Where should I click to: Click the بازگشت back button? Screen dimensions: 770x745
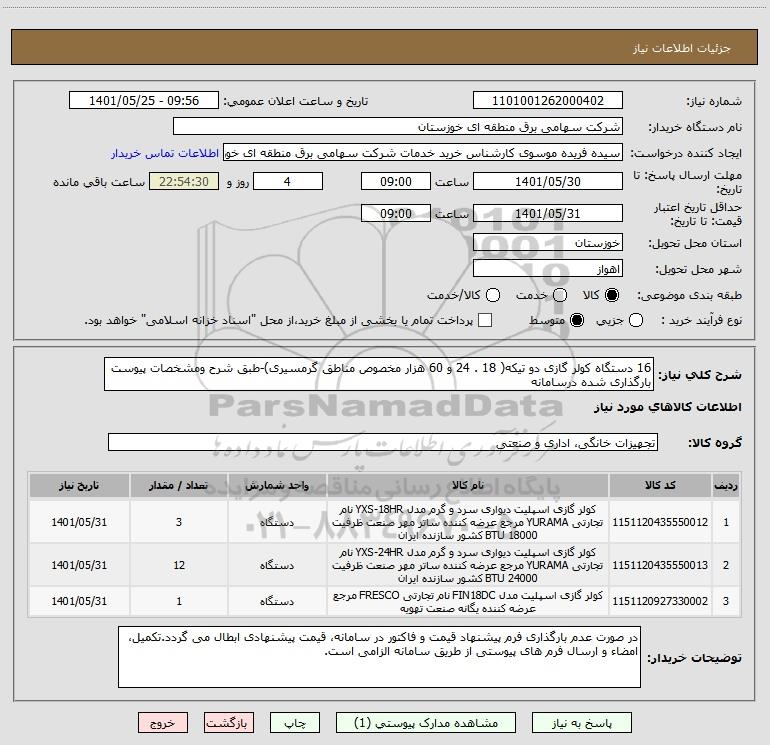tap(229, 723)
